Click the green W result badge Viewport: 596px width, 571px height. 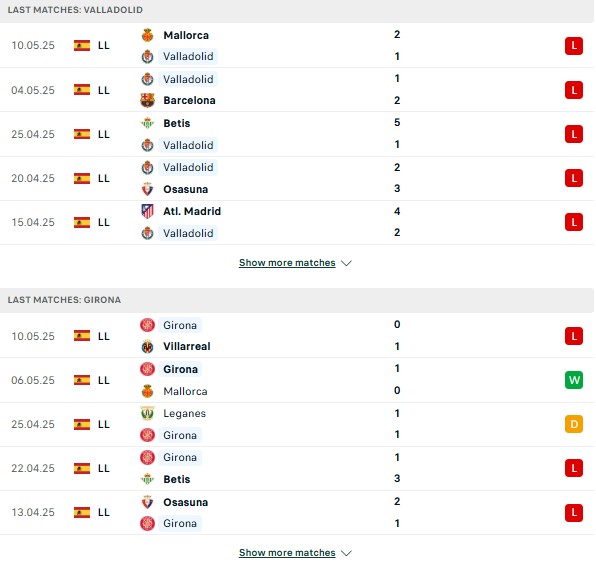(x=574, y=380)
